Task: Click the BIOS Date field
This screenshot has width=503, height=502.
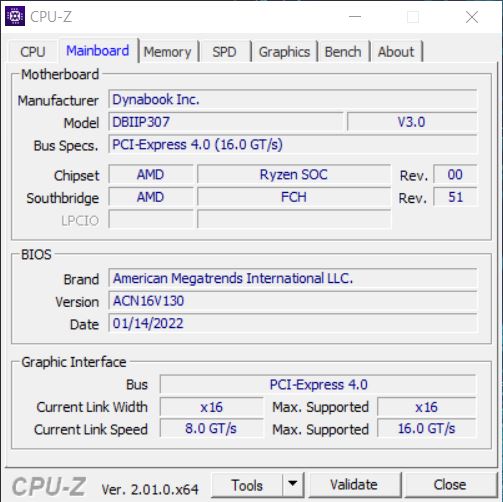Action: (x=293, y=323)
